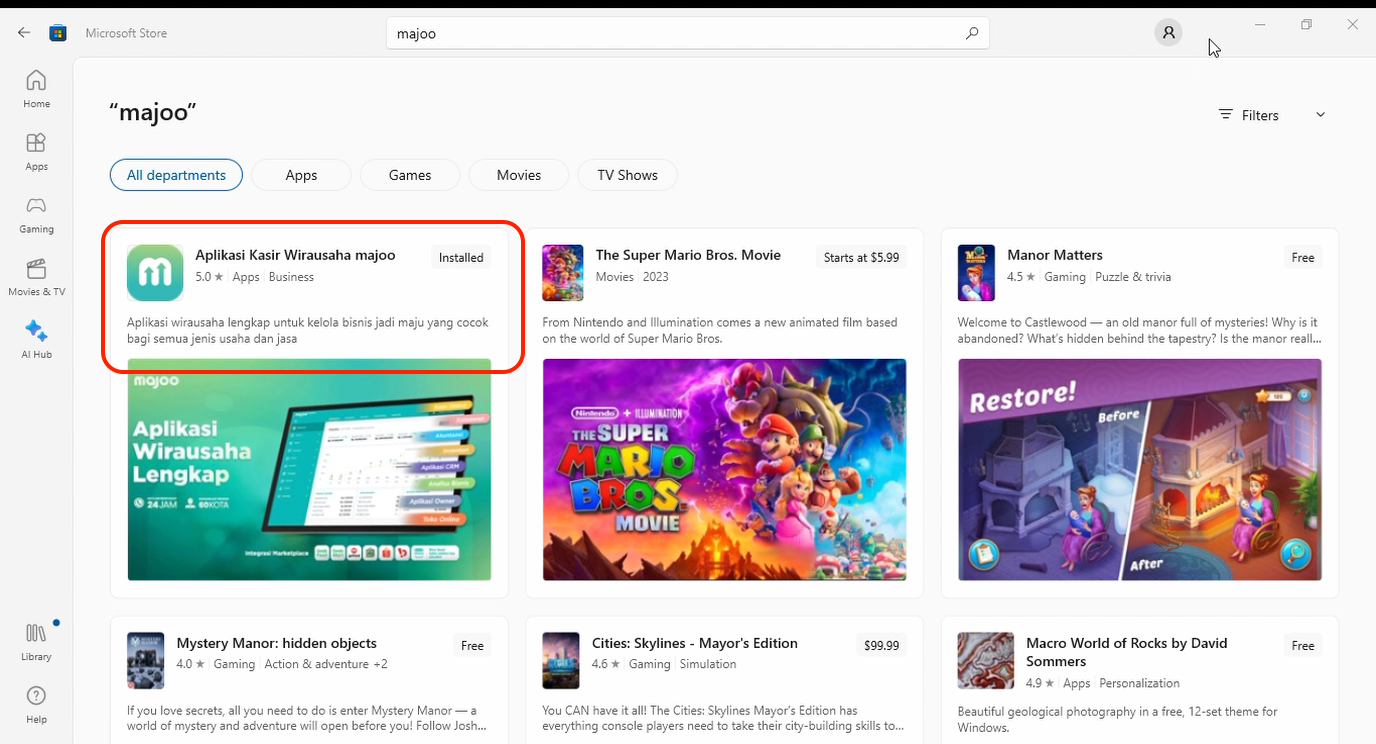Click the "majoo" search results heading
The image size is (1376, 744).
(153, 112)
